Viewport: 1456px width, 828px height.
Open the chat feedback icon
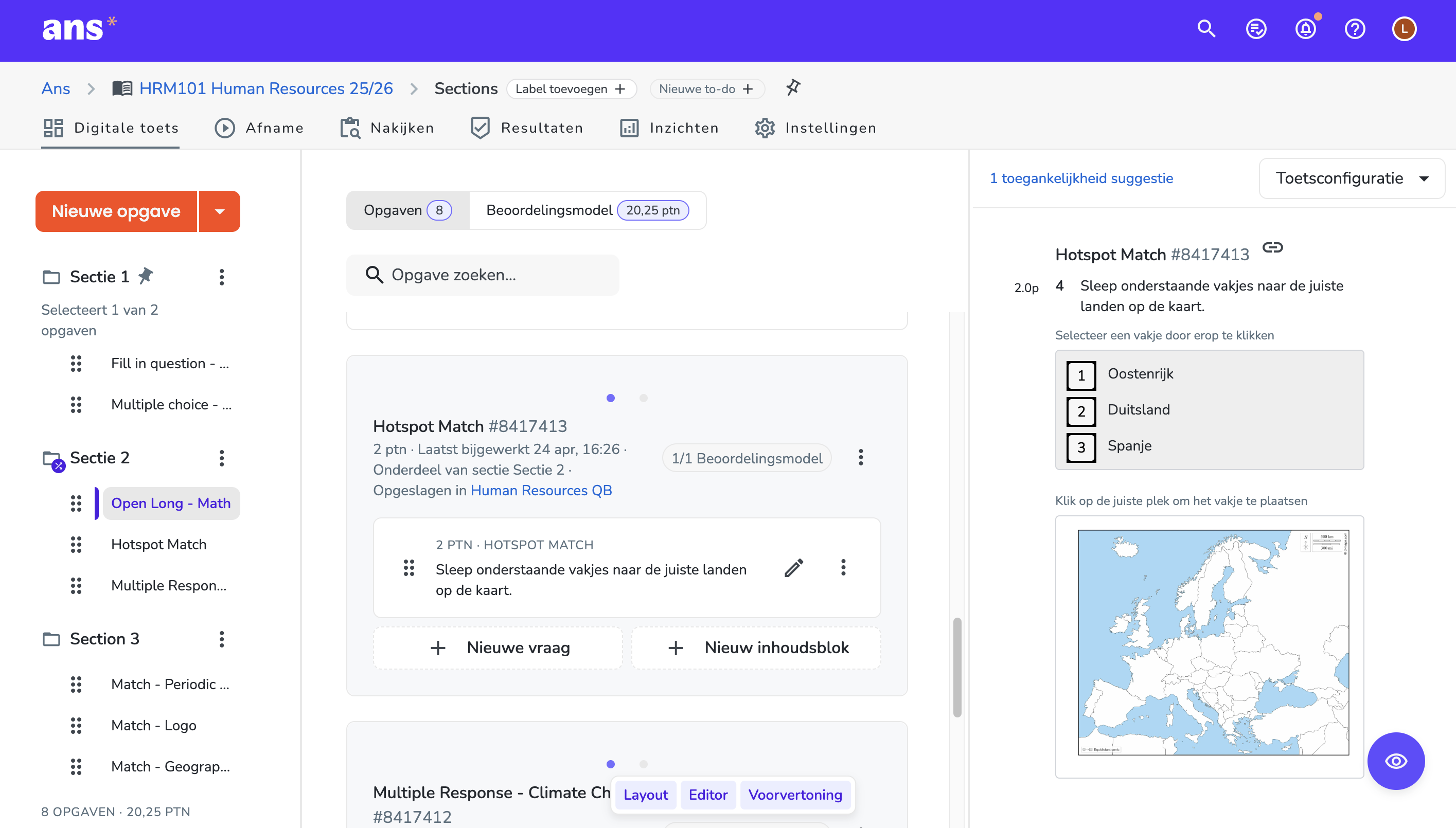click(x=1256, y=28)
